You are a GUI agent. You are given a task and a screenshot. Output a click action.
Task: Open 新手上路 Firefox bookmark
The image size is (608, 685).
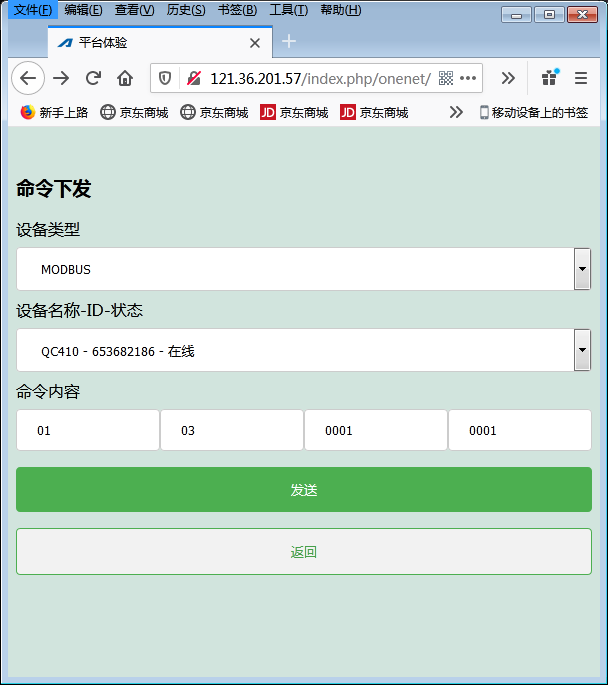click(54, 113)
